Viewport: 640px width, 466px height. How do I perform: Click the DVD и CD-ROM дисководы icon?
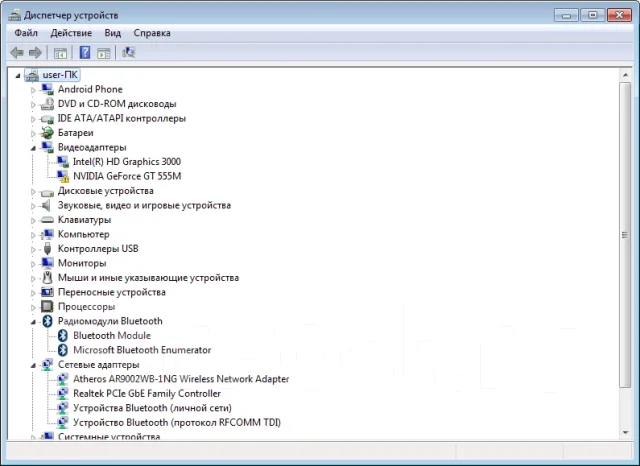click(47, 104)
